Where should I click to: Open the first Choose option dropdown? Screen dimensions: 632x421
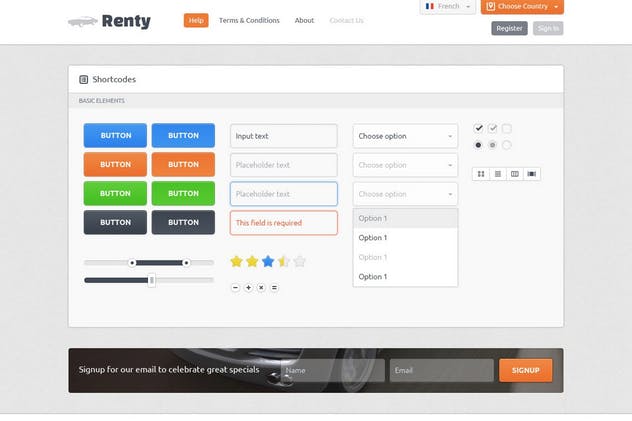click(405, 136)
